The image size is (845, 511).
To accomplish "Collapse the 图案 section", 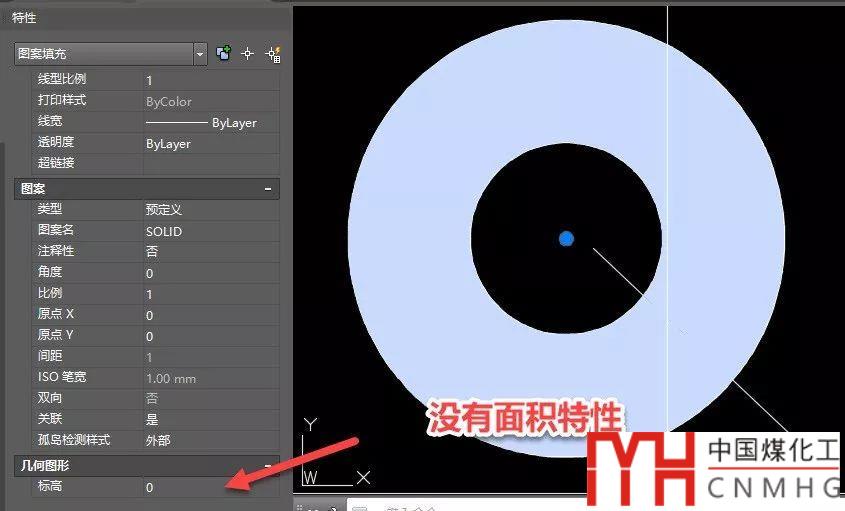I will point(268,189).
